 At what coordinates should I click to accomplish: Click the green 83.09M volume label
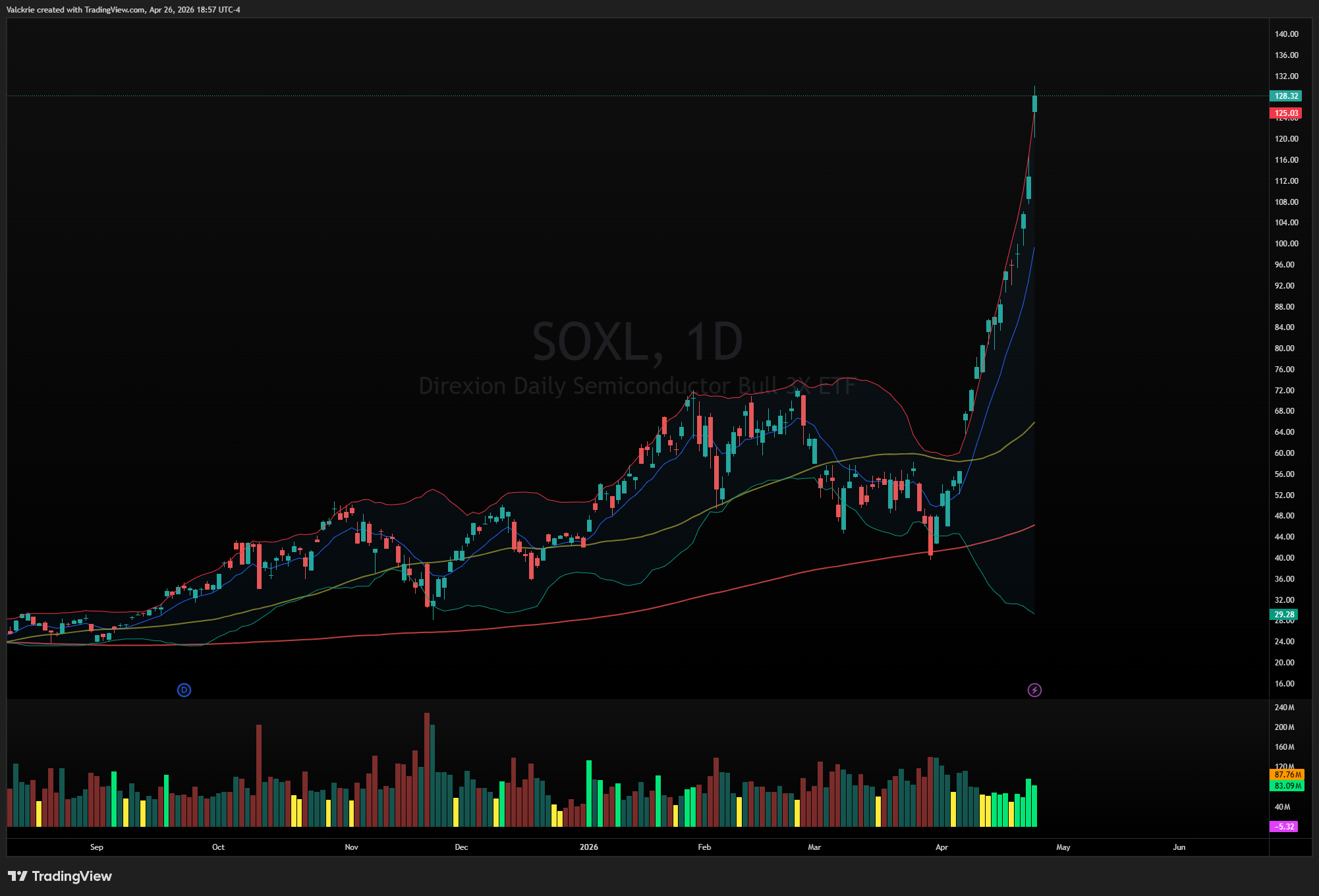pos(1286,785)
